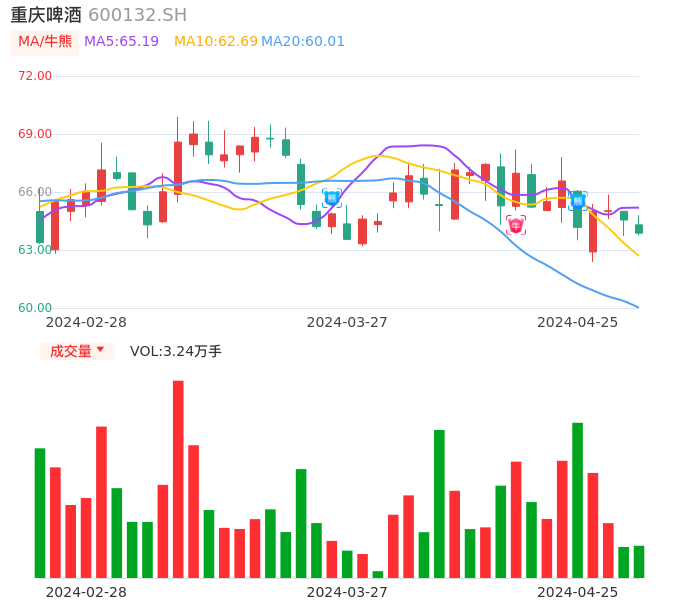This screenshot has width=686, height=606.
Task: Click the 69.00 price axis label
Action: (35, 134)
